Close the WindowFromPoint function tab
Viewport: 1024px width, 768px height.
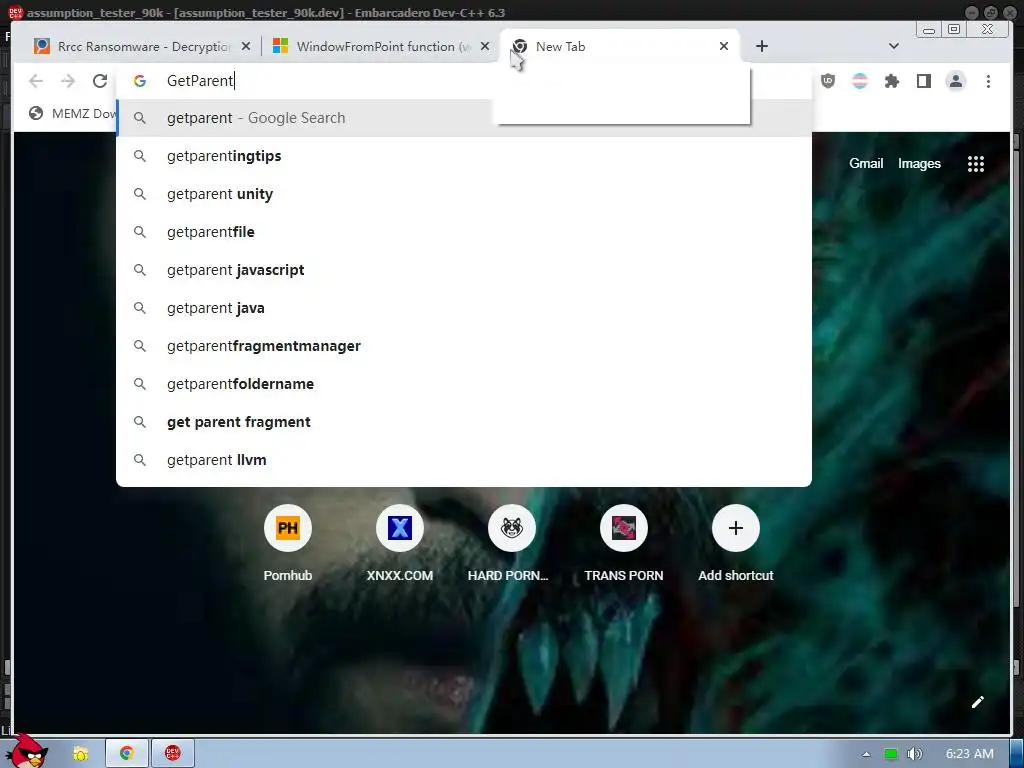coord(485,46)
